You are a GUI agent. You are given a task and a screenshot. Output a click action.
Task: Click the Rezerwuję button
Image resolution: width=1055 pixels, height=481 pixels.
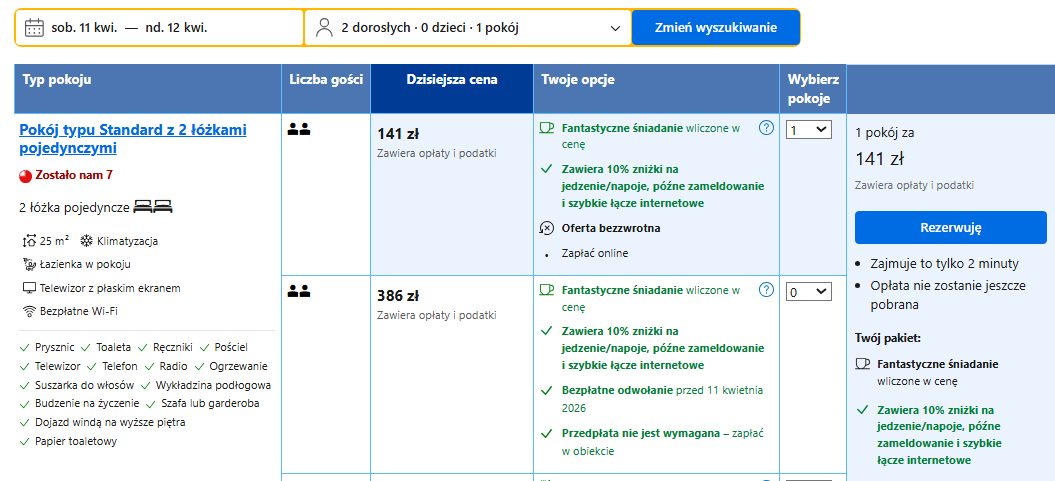[951, 227]
